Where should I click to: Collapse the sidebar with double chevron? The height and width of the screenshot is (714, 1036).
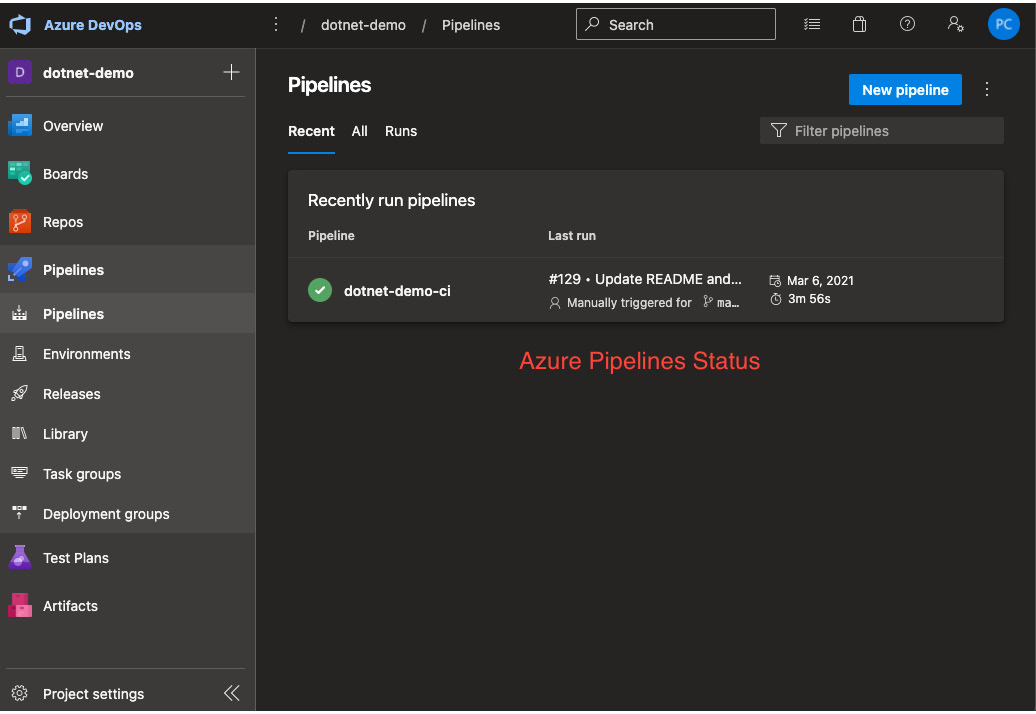click(x=232, y=693)
